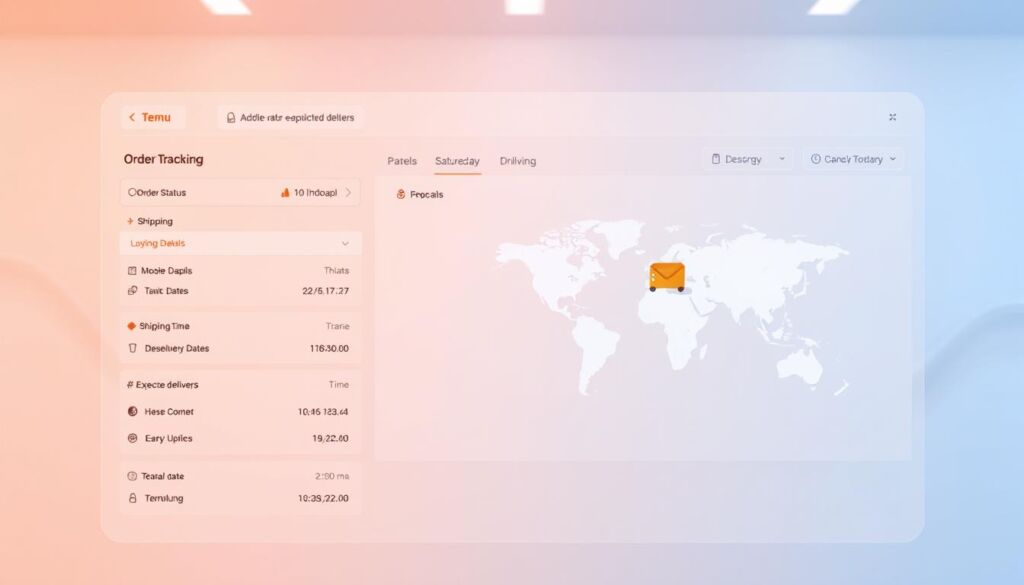The image size is (1024, 585).
Task: Select the orange diamond Shiping Time icon
Action: pos(130,325)
